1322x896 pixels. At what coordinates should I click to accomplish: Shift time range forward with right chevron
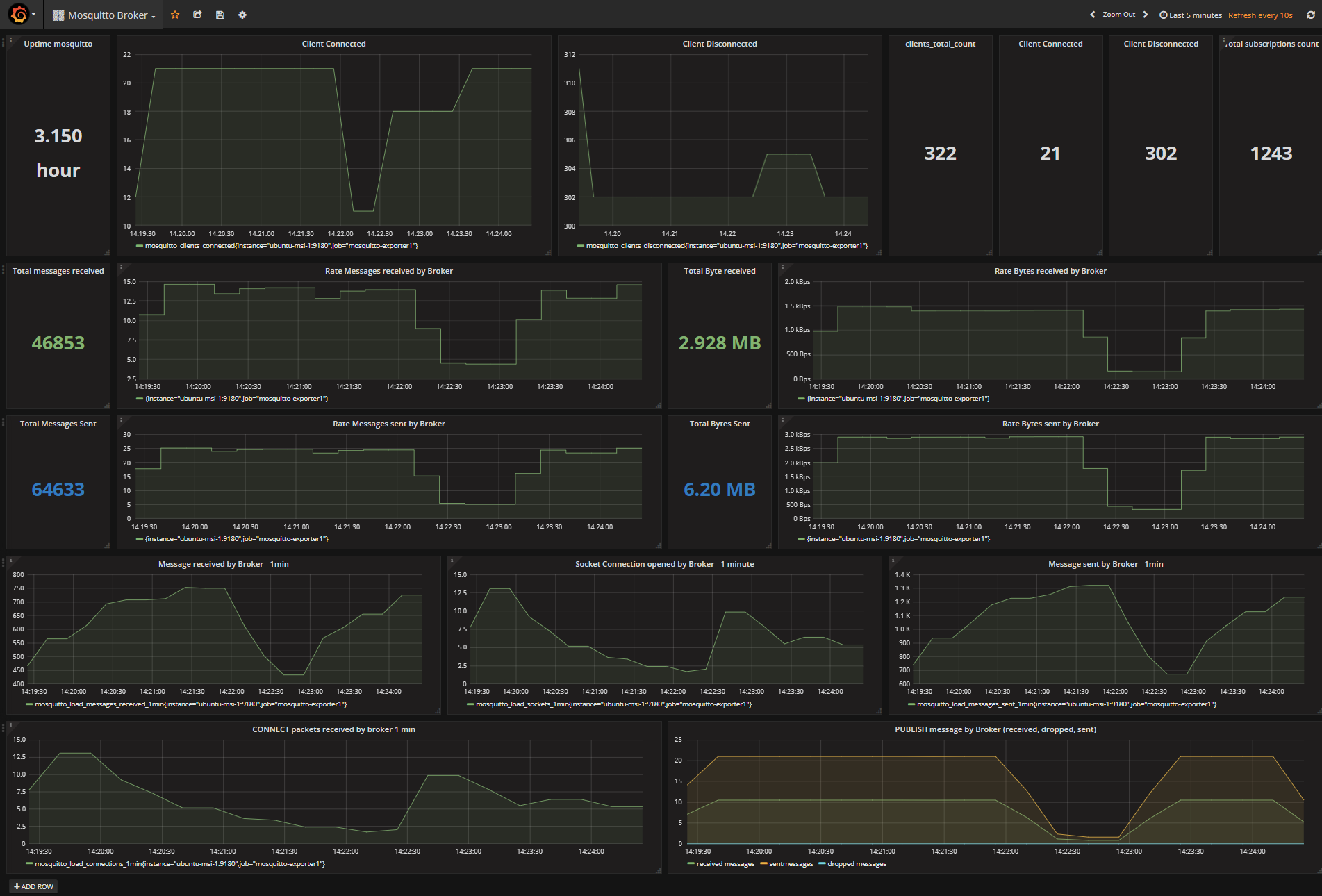1146,15
